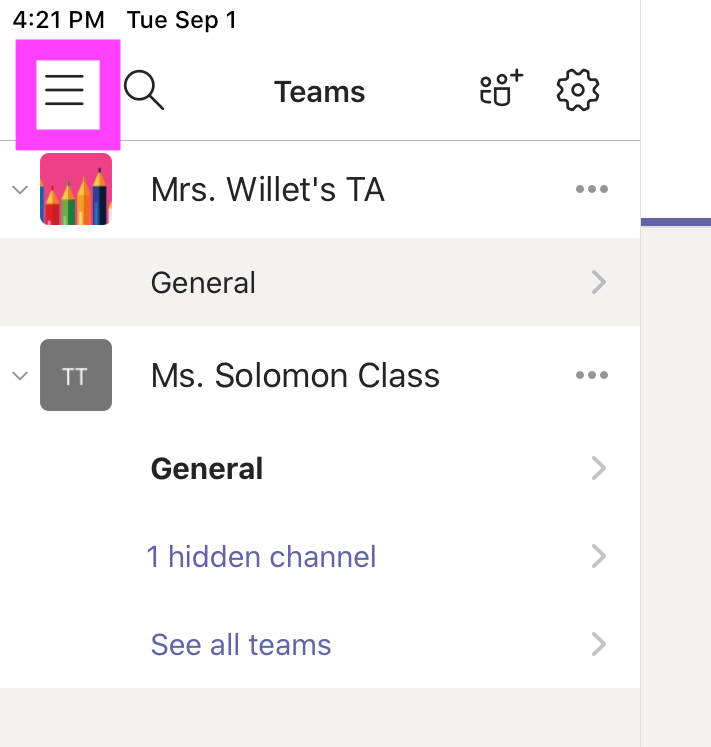The image size is (711, 747).
Task: Tap the 4:21 PM status bar clock
Action: click(x=57, y=20)
